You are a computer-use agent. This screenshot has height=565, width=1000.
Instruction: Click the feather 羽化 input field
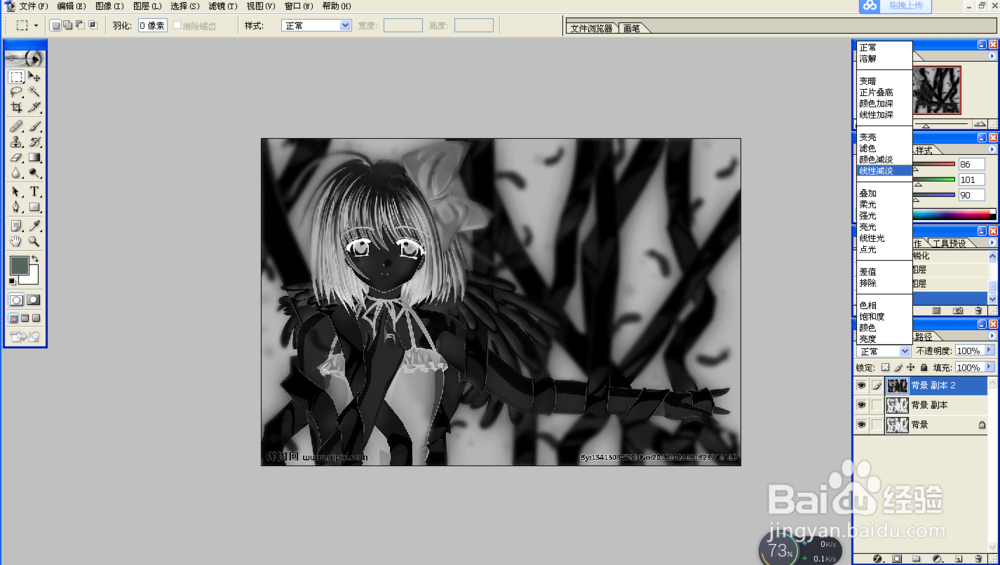(152, 26)
